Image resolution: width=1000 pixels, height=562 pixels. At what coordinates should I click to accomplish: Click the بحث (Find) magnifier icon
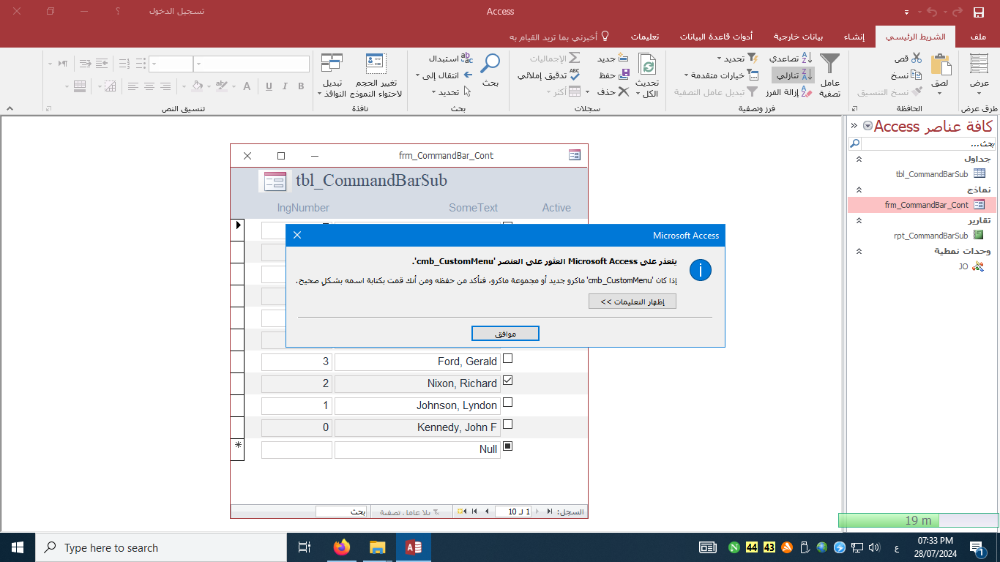point(490,64)
